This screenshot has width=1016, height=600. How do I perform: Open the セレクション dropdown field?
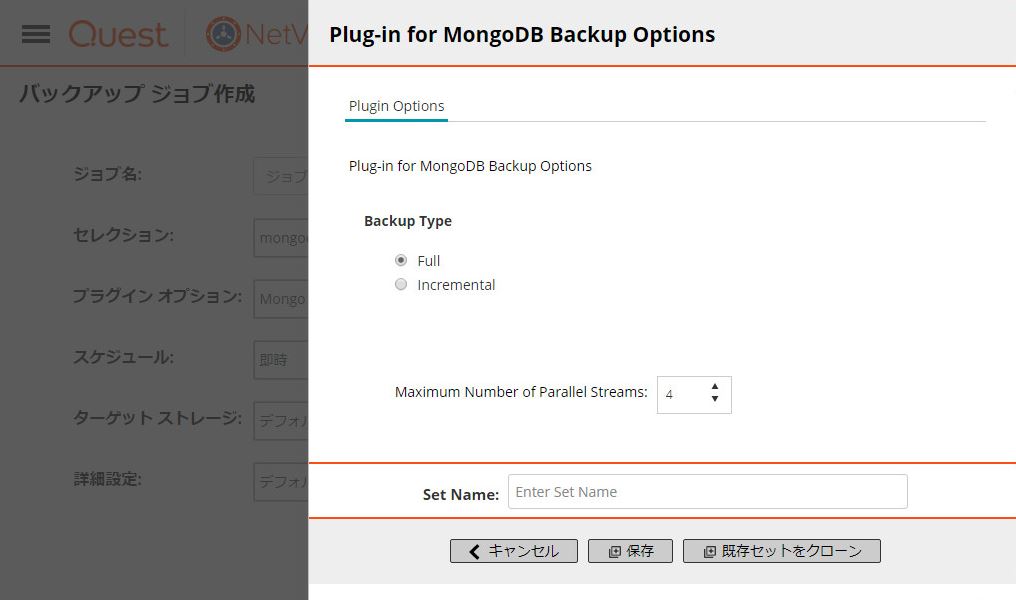(281, 238)
